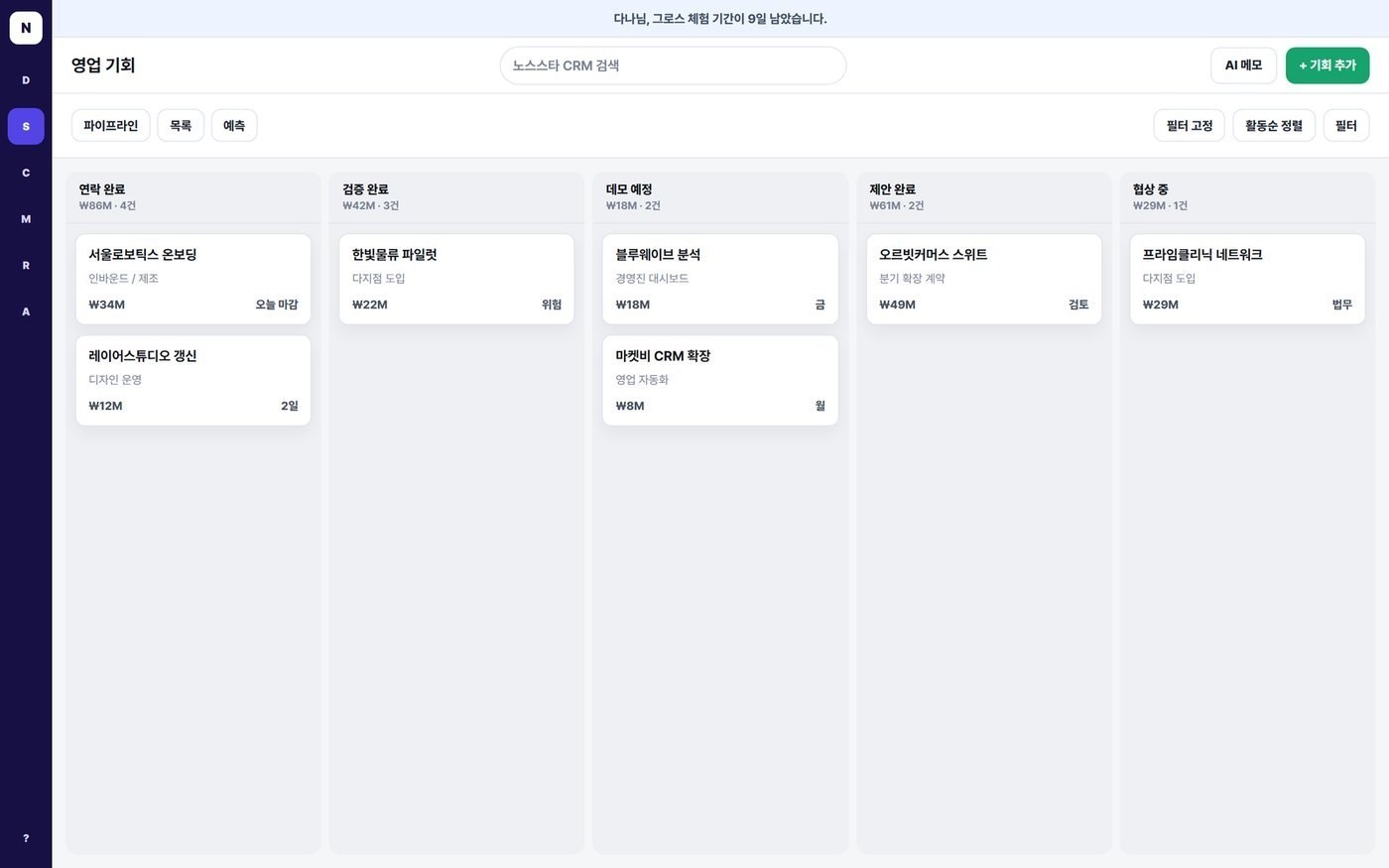
Task: Toggle the 필터 고정 button
Action: click(1189, 126)
